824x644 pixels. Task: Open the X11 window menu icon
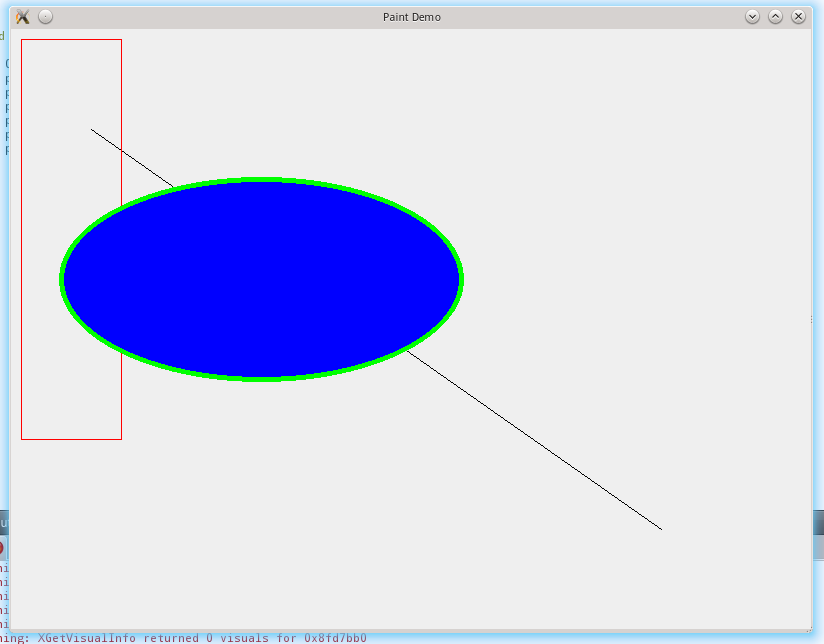click(22, 17)
